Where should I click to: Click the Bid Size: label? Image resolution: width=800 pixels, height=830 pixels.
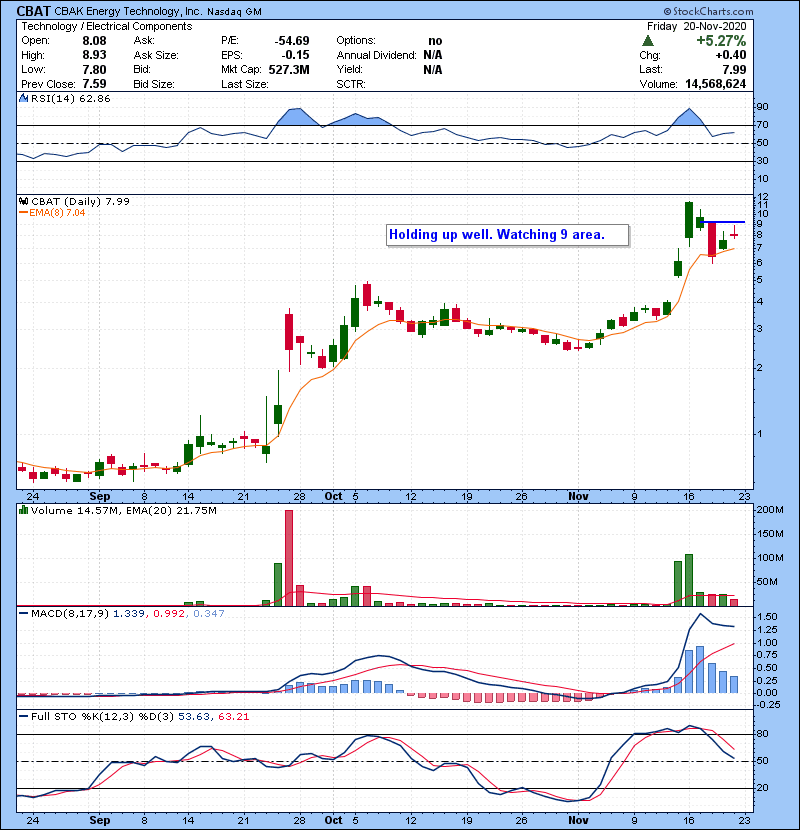coord(154,84)
